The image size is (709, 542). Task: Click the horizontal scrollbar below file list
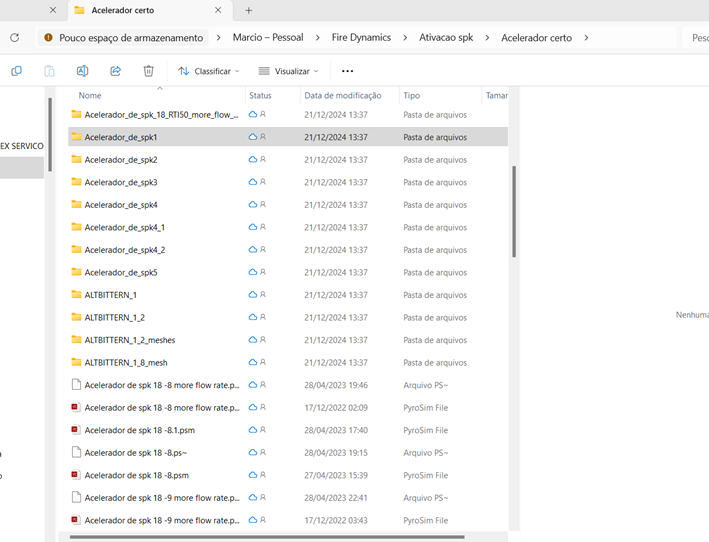point(267,537)
